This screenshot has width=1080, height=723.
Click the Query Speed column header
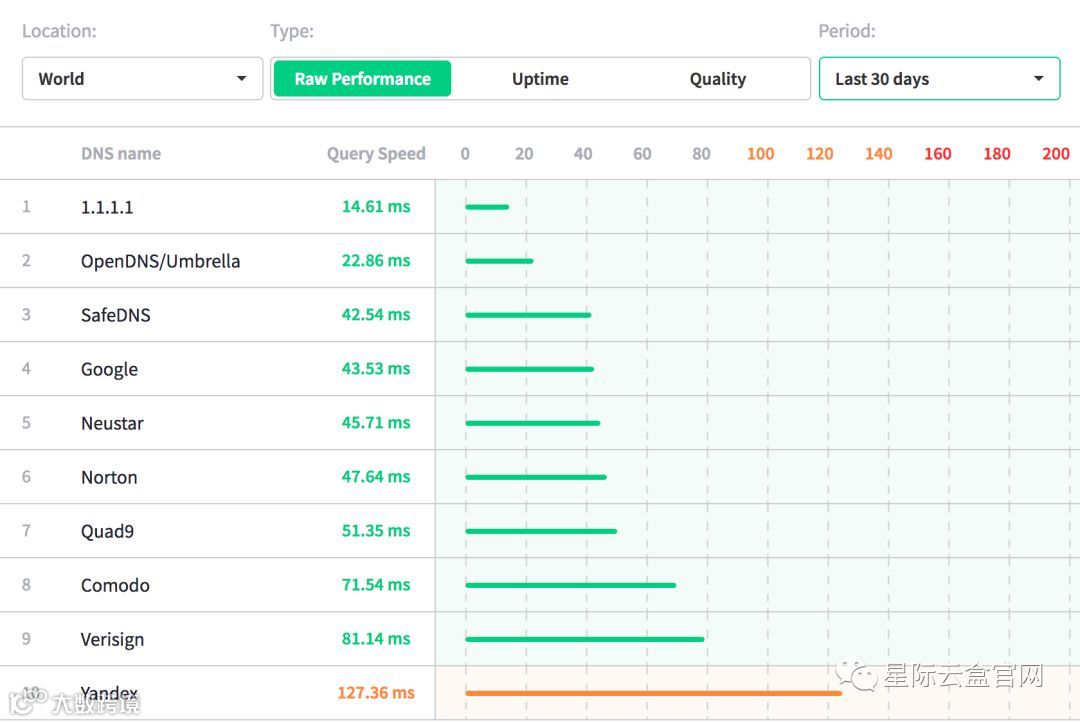376,154
